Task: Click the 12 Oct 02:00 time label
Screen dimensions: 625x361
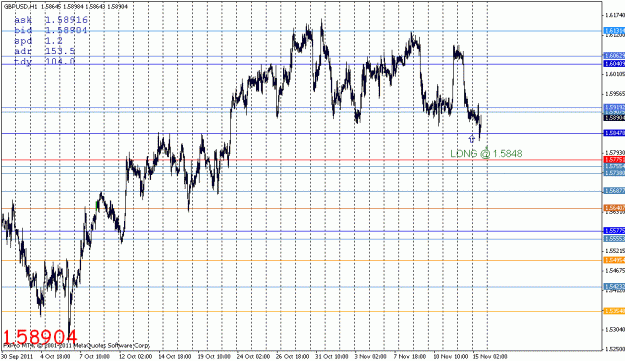Action: click(x=136, y=356)
